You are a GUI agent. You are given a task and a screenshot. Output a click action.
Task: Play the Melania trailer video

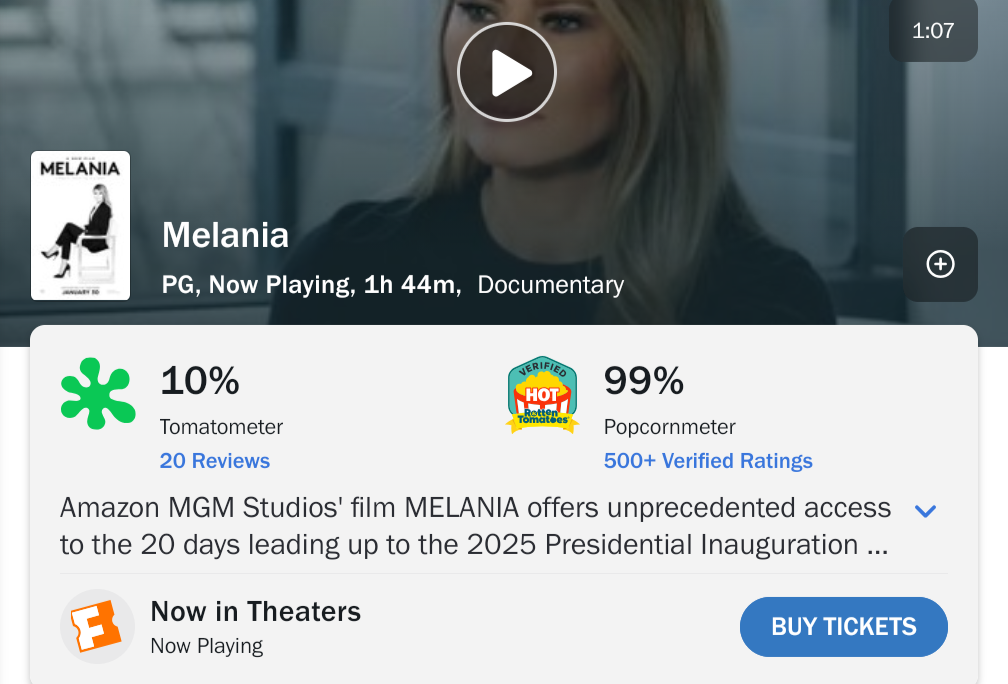[x=506, y=73]
